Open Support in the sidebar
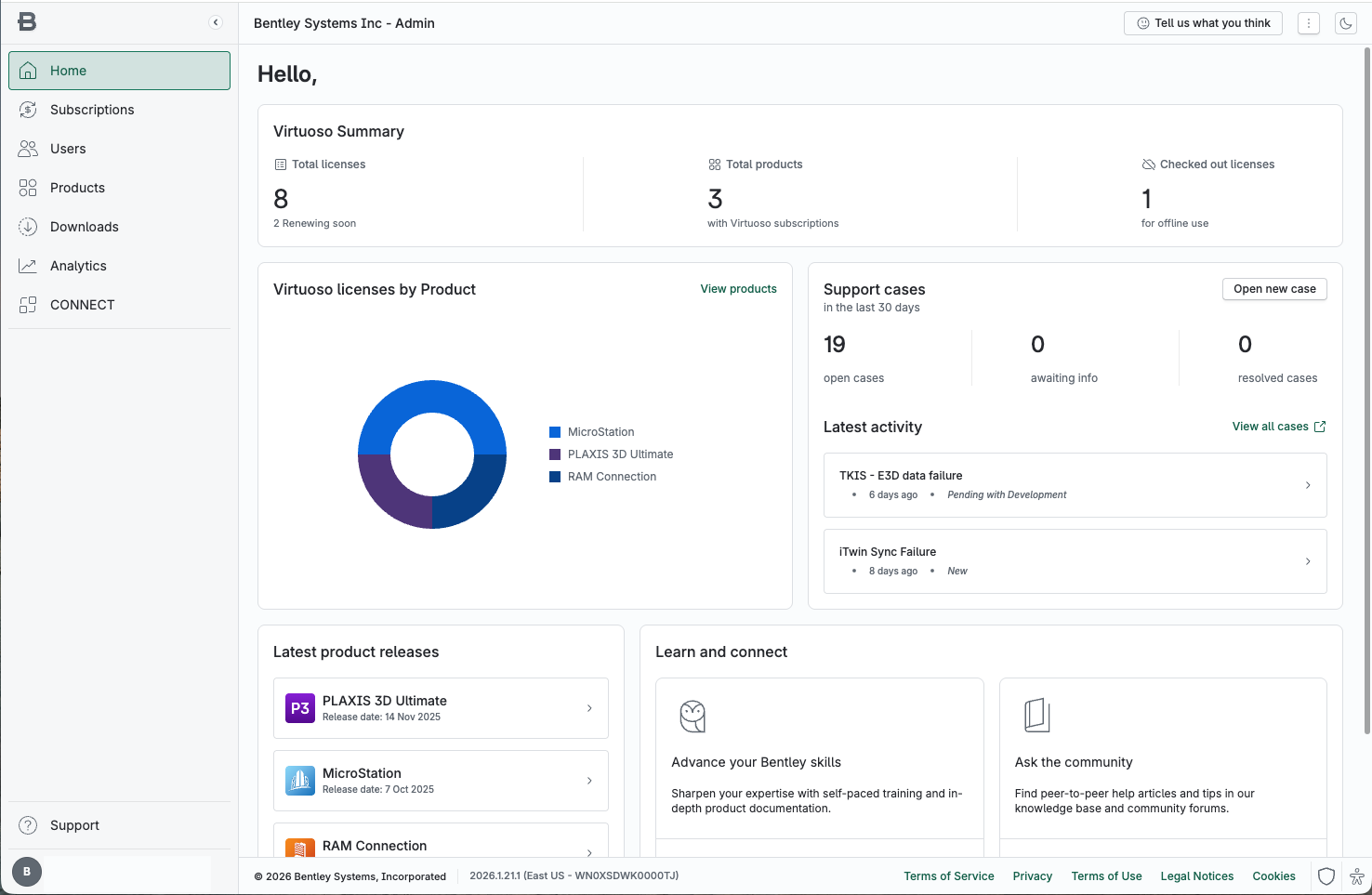Screen dimensions: 1372x895 [x=119, y=825]
